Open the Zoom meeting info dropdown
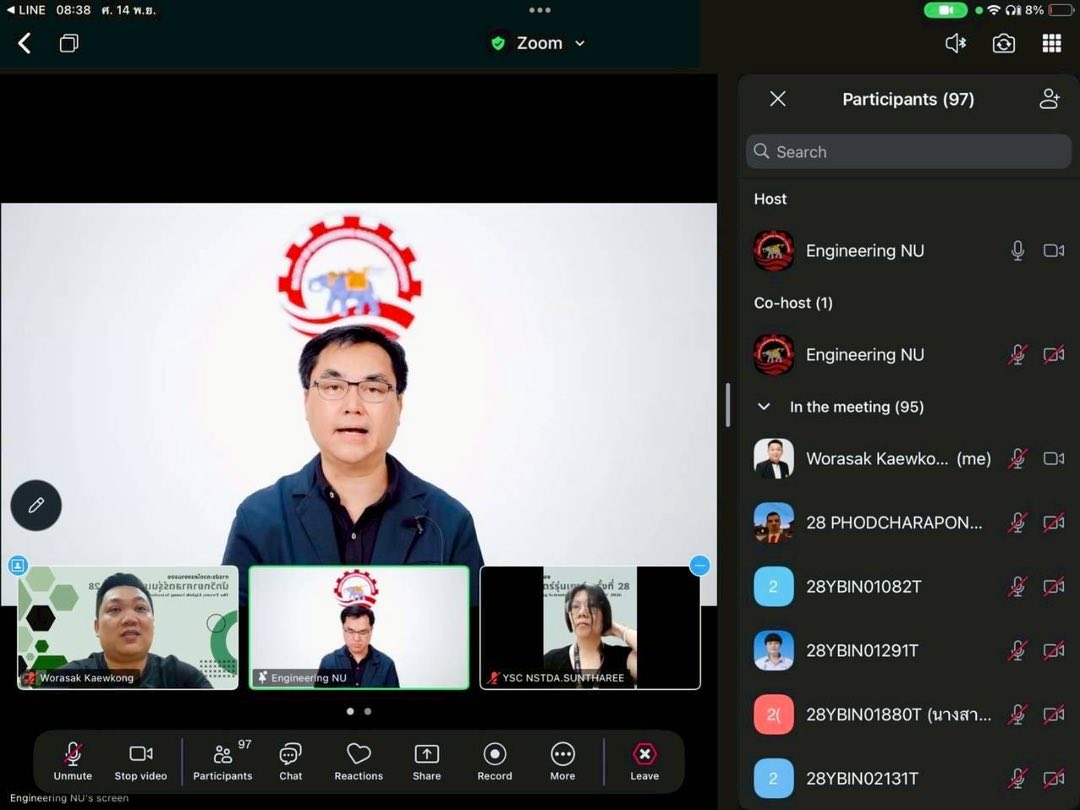This screenshot has width=1080, height=810. tap(540, 43)
